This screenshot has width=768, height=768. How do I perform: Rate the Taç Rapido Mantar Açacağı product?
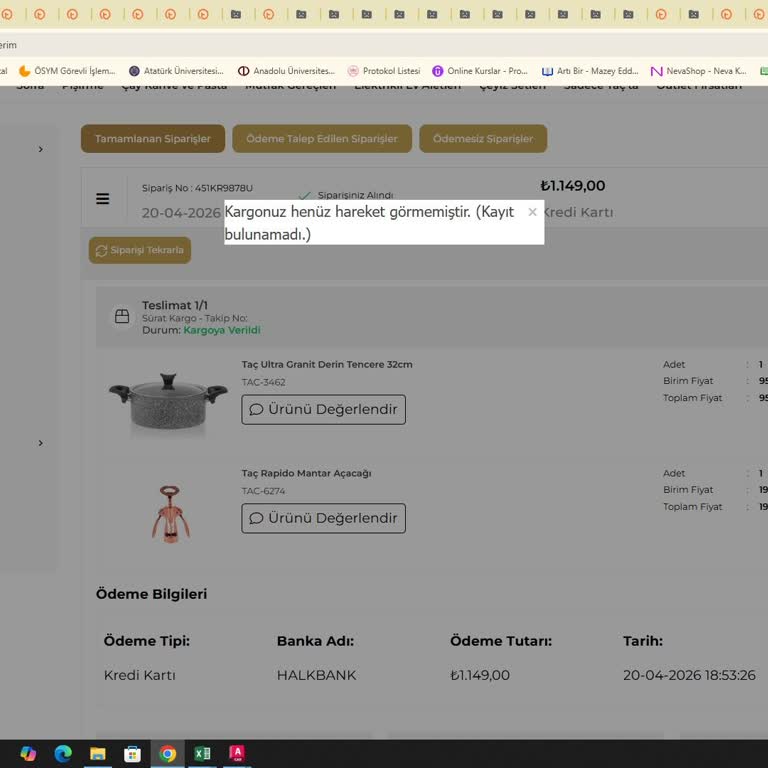point(323,518)
